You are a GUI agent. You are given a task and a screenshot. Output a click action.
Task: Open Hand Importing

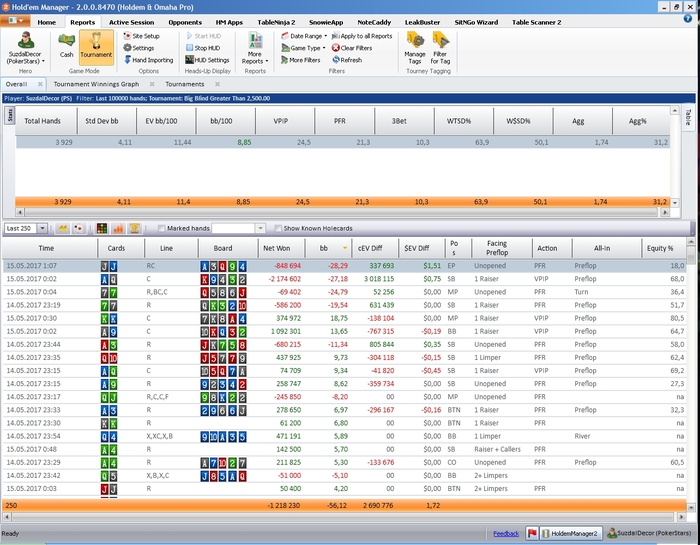tap(149, 60)
